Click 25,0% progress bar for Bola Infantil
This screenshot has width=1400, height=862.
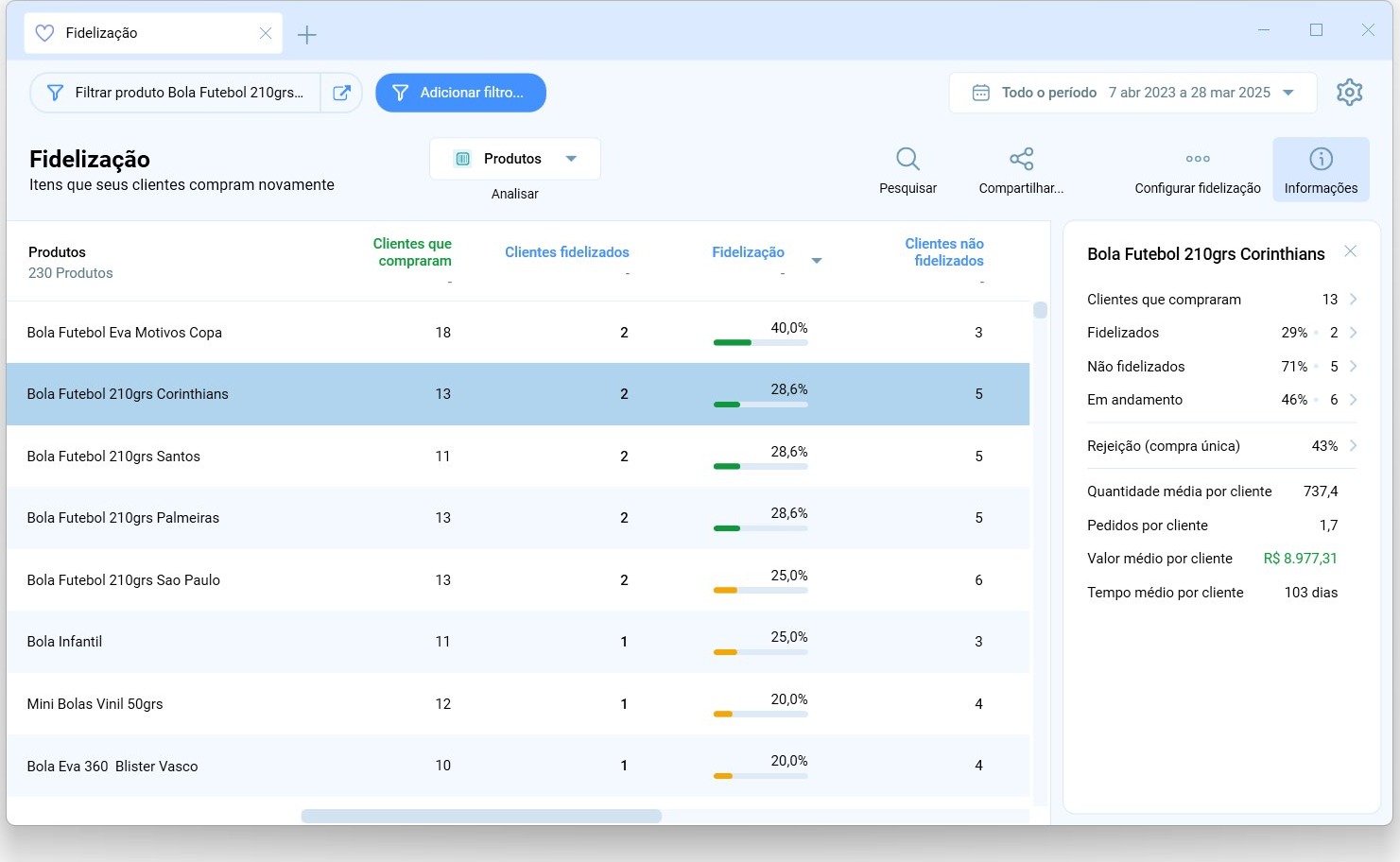[x=761, y=652]
